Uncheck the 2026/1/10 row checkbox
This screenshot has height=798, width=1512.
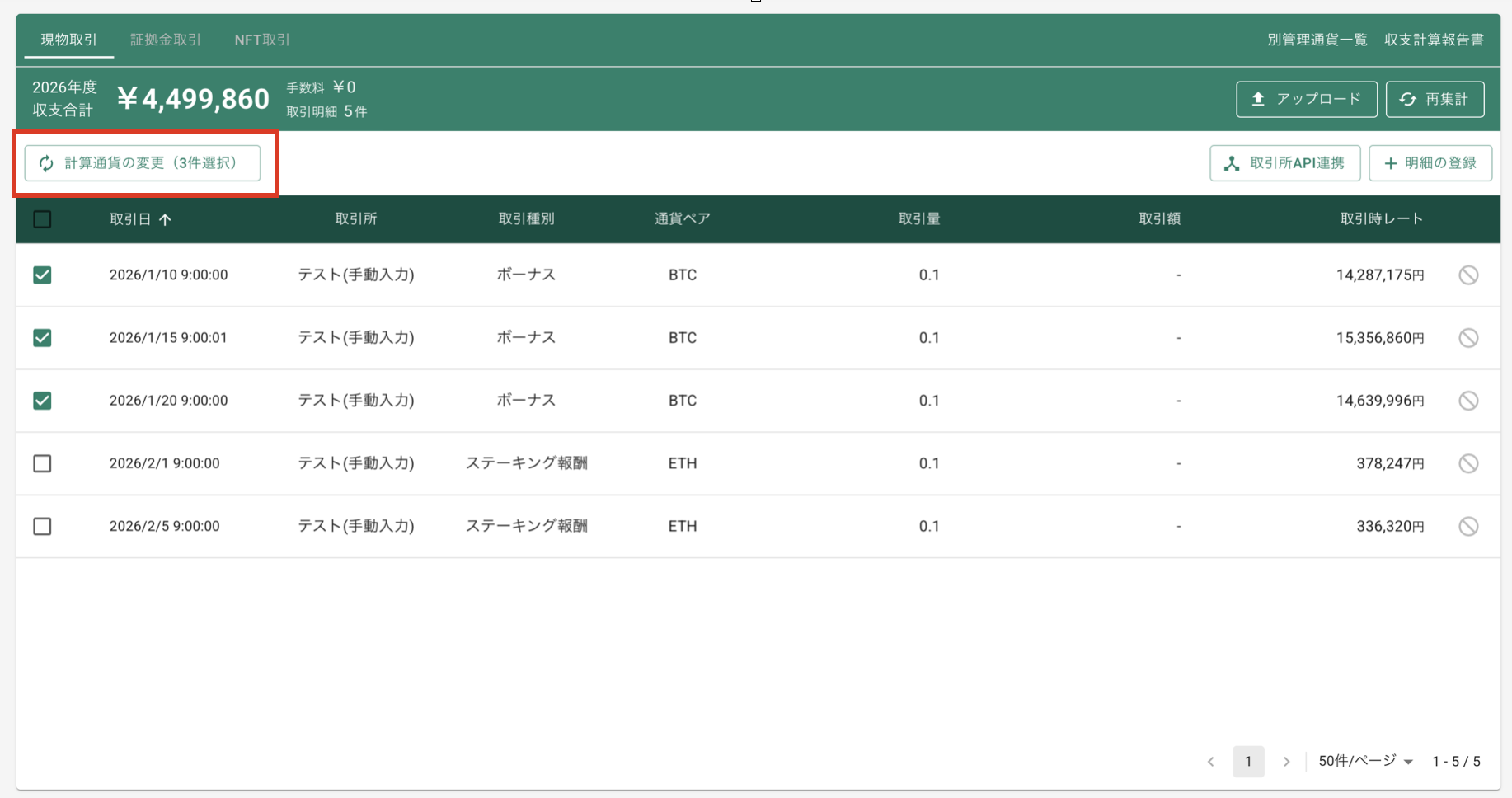[42, 275]
